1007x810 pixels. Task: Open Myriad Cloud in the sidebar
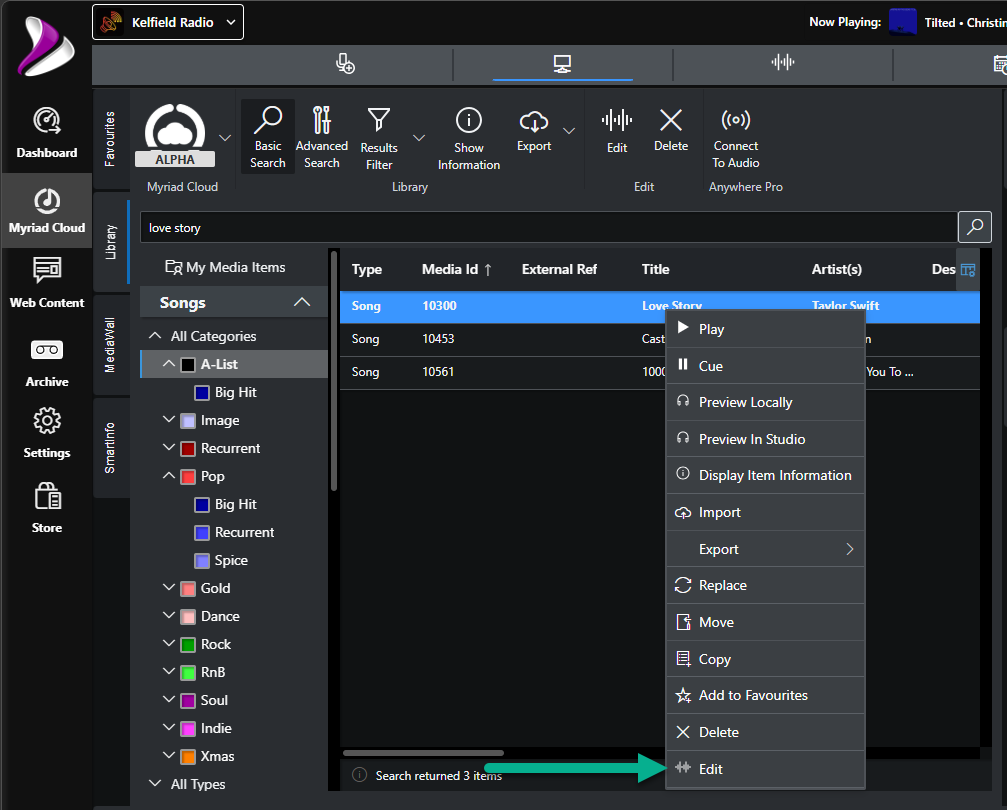point(46,211)
